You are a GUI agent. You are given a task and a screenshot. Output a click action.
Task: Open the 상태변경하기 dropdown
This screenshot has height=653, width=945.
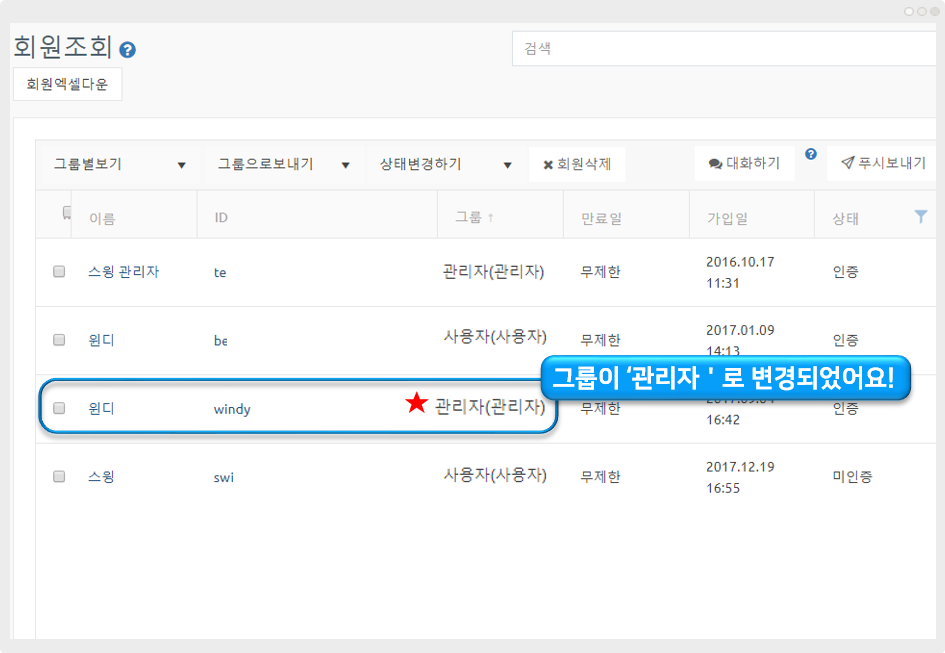pos(445,165)
